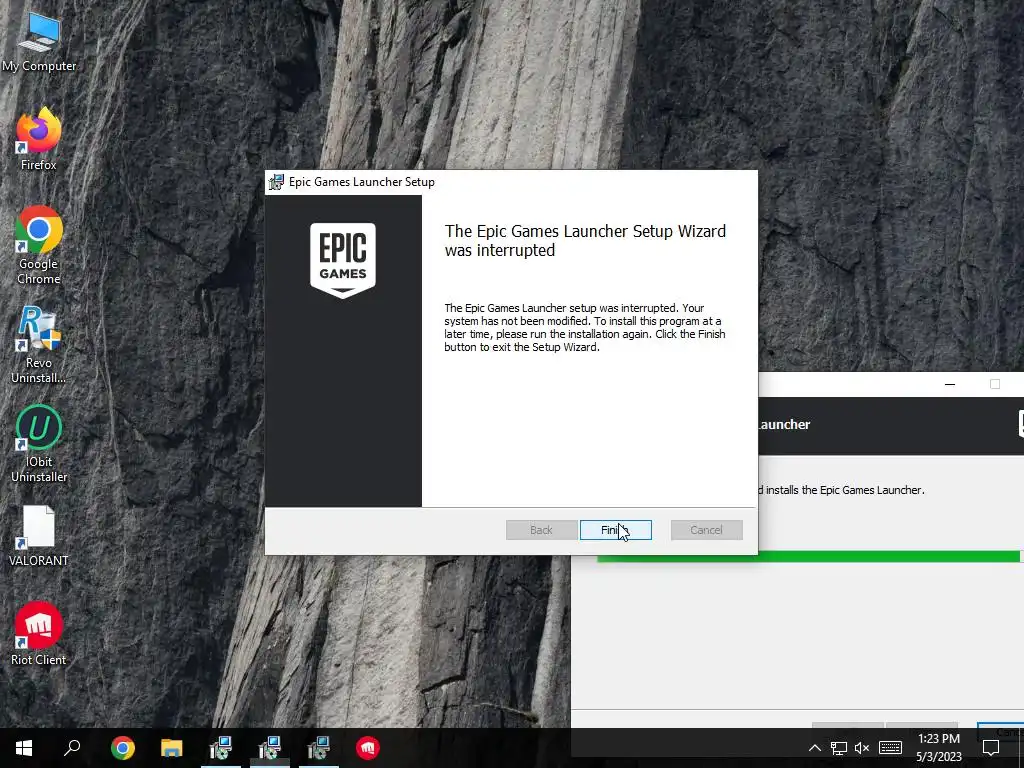Minimize the background launcher installer window

[x=950, y=384]
